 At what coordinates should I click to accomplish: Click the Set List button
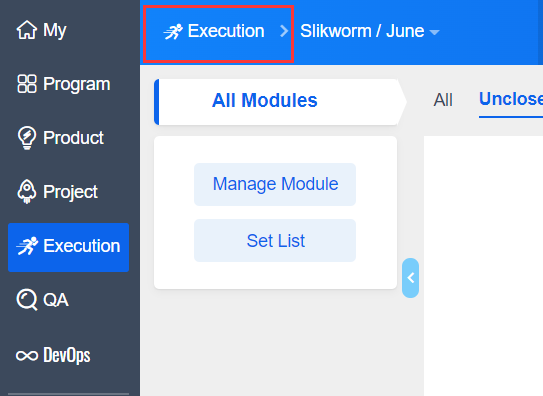coord(275,240)
